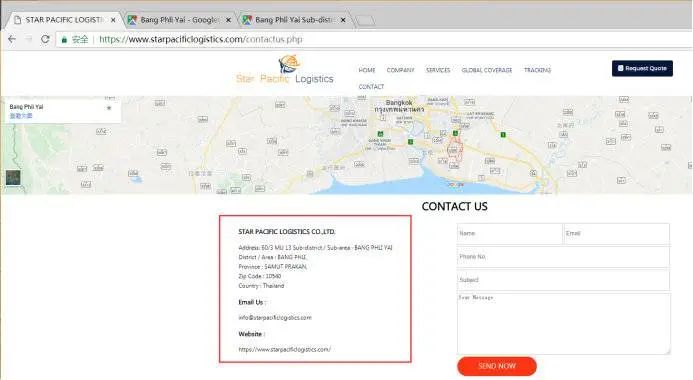This screenshot has height=380, width=693.
Task: Open the COMPANY menu item
Action: [x=400, y=70]
